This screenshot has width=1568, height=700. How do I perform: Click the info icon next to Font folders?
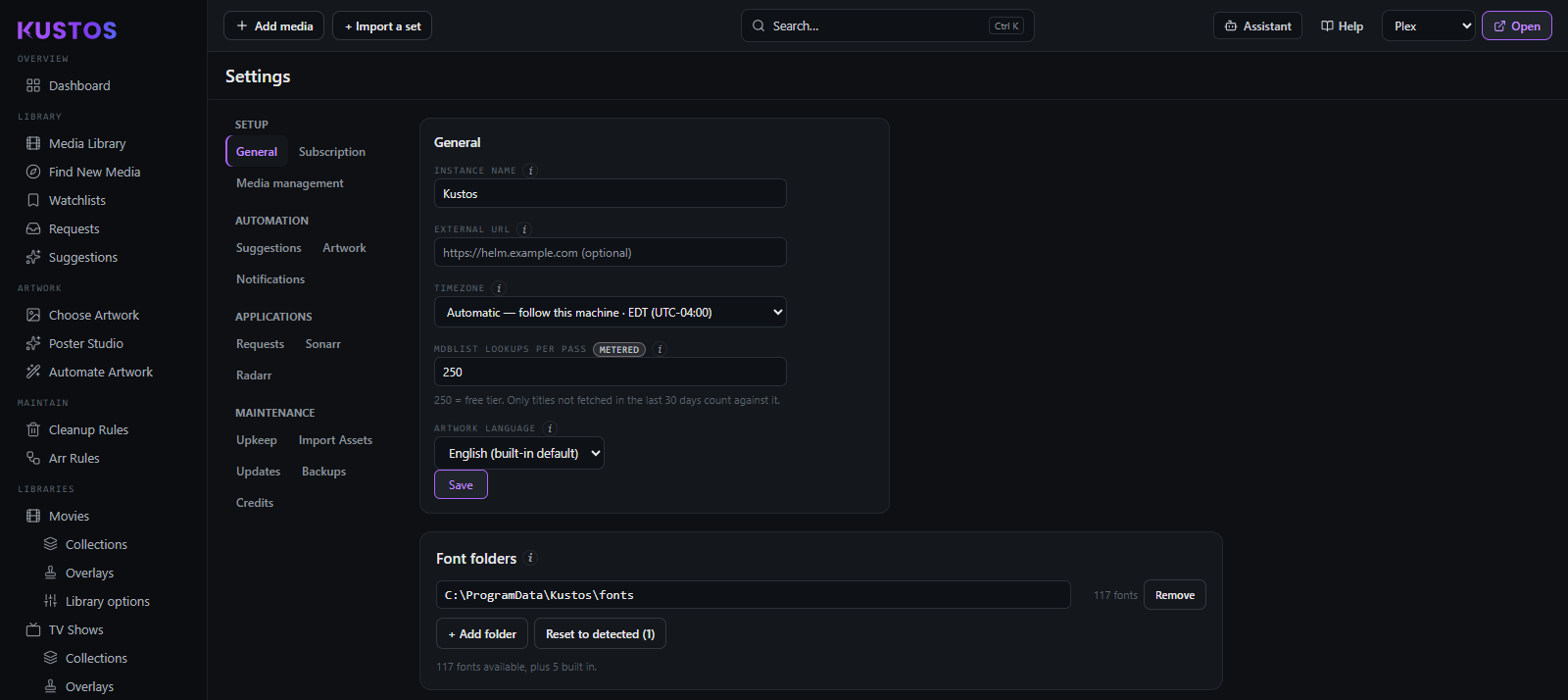point(530,558)
